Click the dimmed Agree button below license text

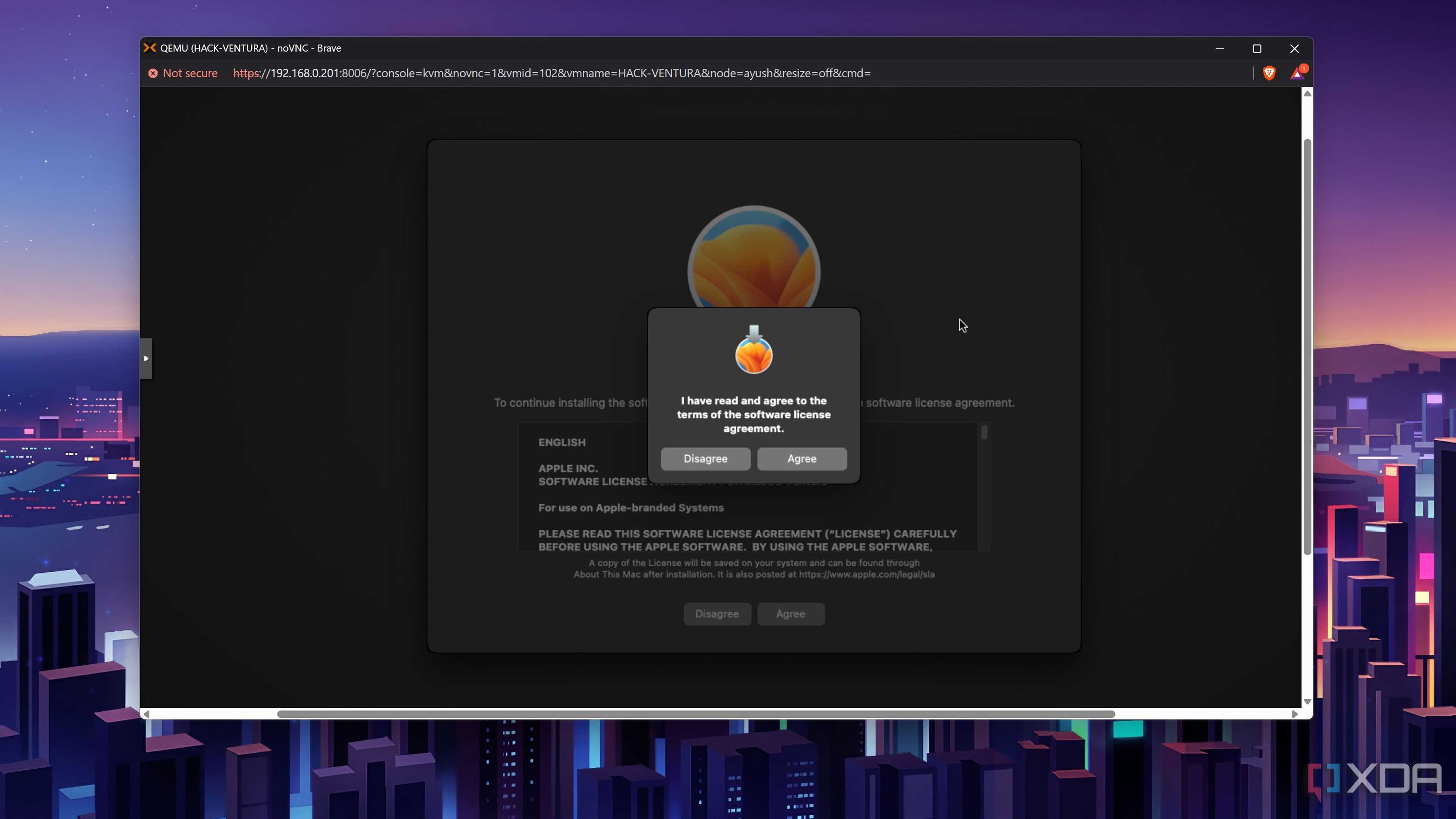click(790, 614)
